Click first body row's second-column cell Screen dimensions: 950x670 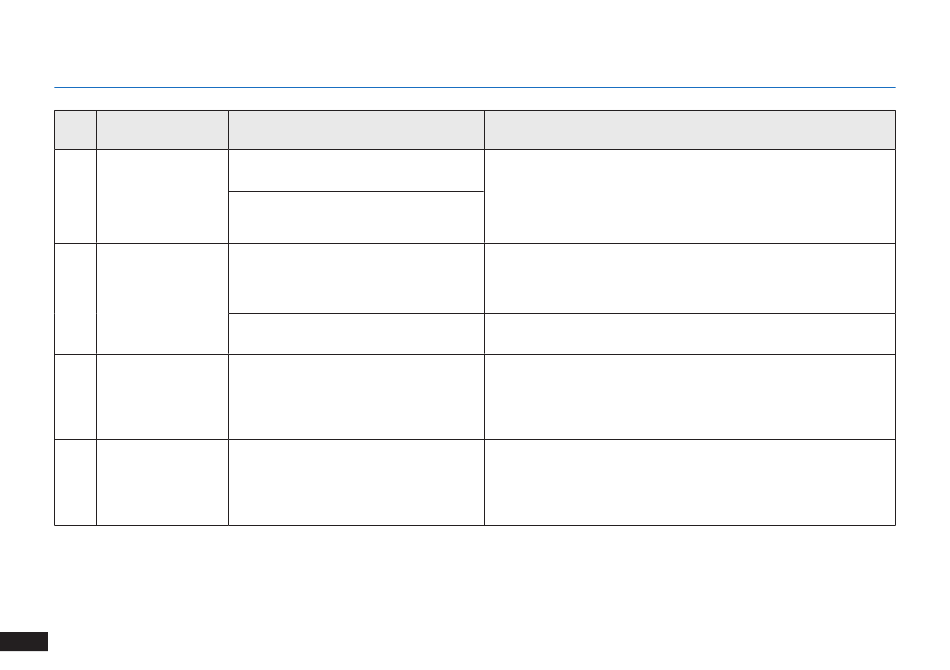pyautogui.click(x=162, y=196)
